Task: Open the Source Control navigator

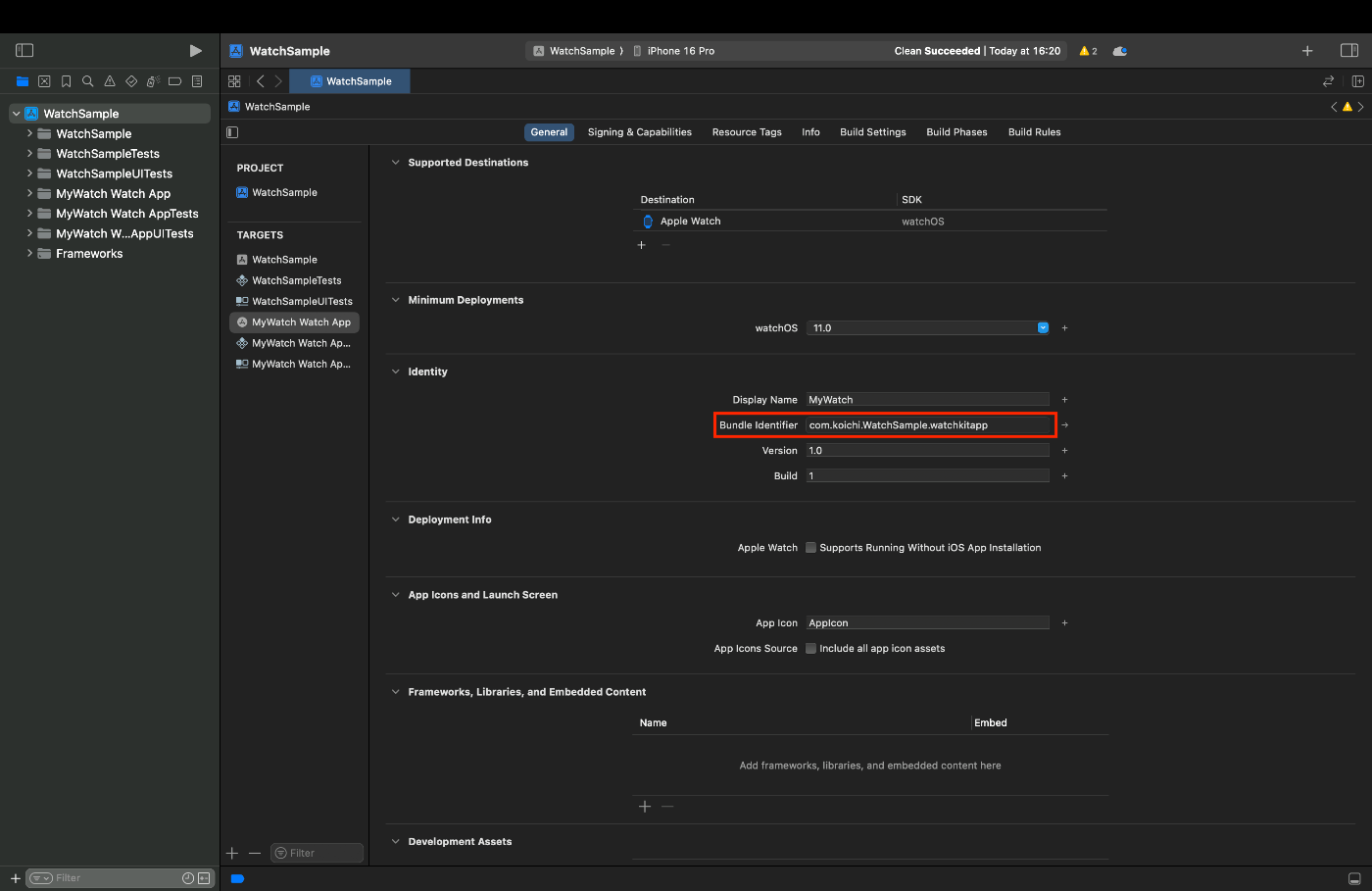Action: click(44, 81)
